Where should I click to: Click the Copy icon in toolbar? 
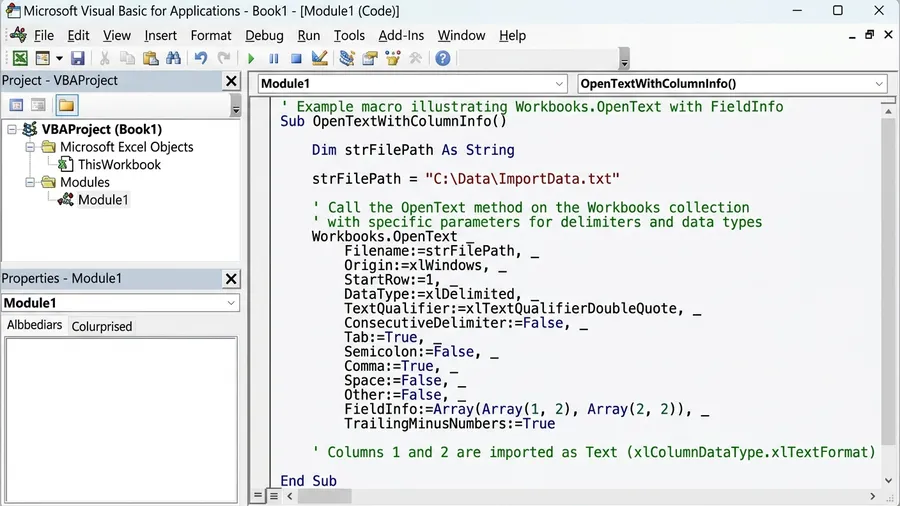[x=127, y=58]
